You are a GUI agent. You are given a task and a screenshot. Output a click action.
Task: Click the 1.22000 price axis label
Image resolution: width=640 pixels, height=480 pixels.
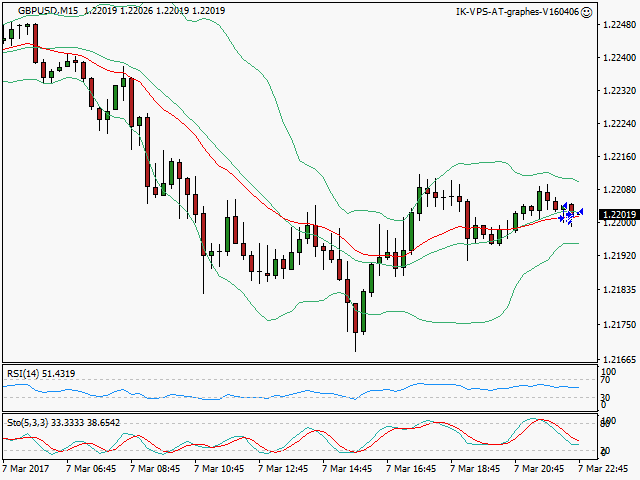point(619,224)
